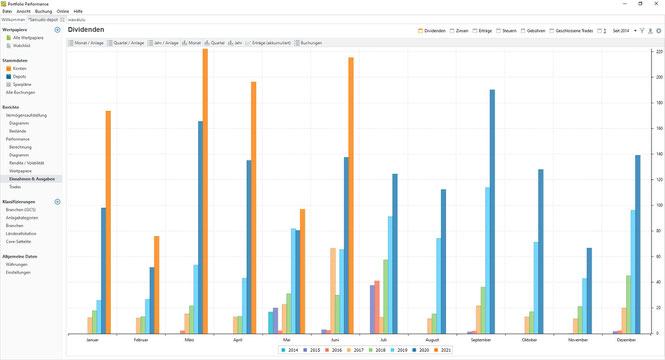Image resolution: width=665 pixels, height=360 pixels.
Task: Click the 2014 legend color swatch
Action: pyautogui.click(x=283, y=350)
